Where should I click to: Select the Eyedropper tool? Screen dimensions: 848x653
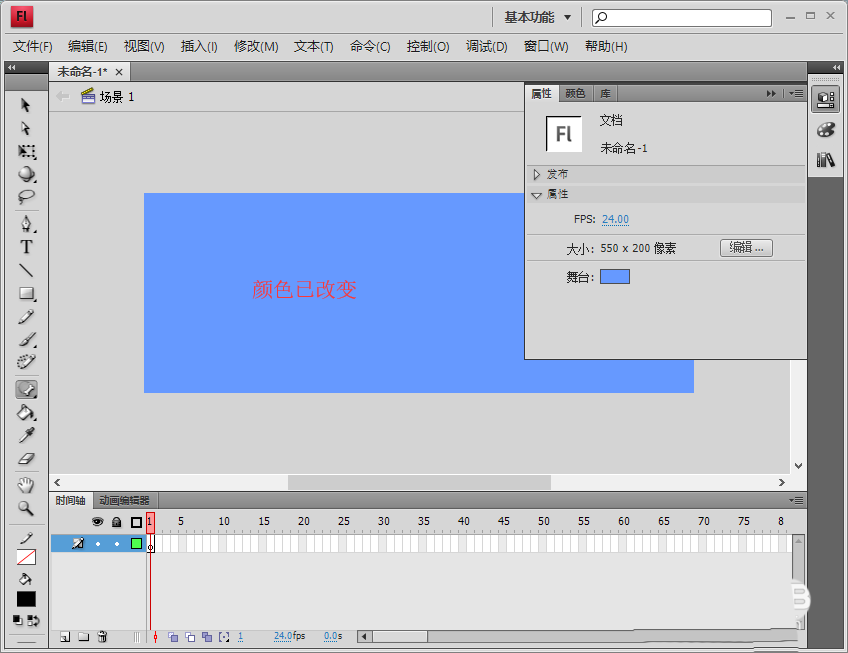coord(26,435)
